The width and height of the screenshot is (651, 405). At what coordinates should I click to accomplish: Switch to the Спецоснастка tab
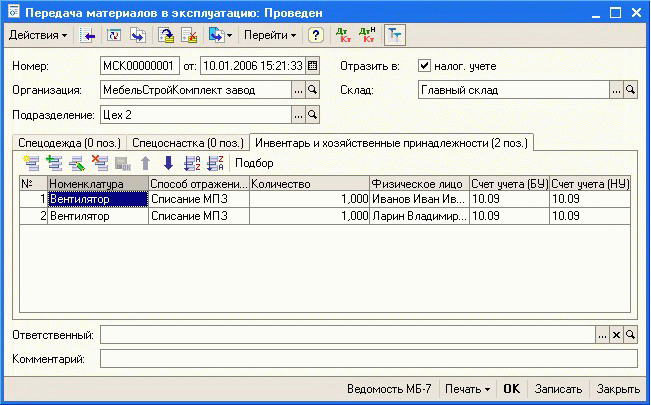pos(188,142)
